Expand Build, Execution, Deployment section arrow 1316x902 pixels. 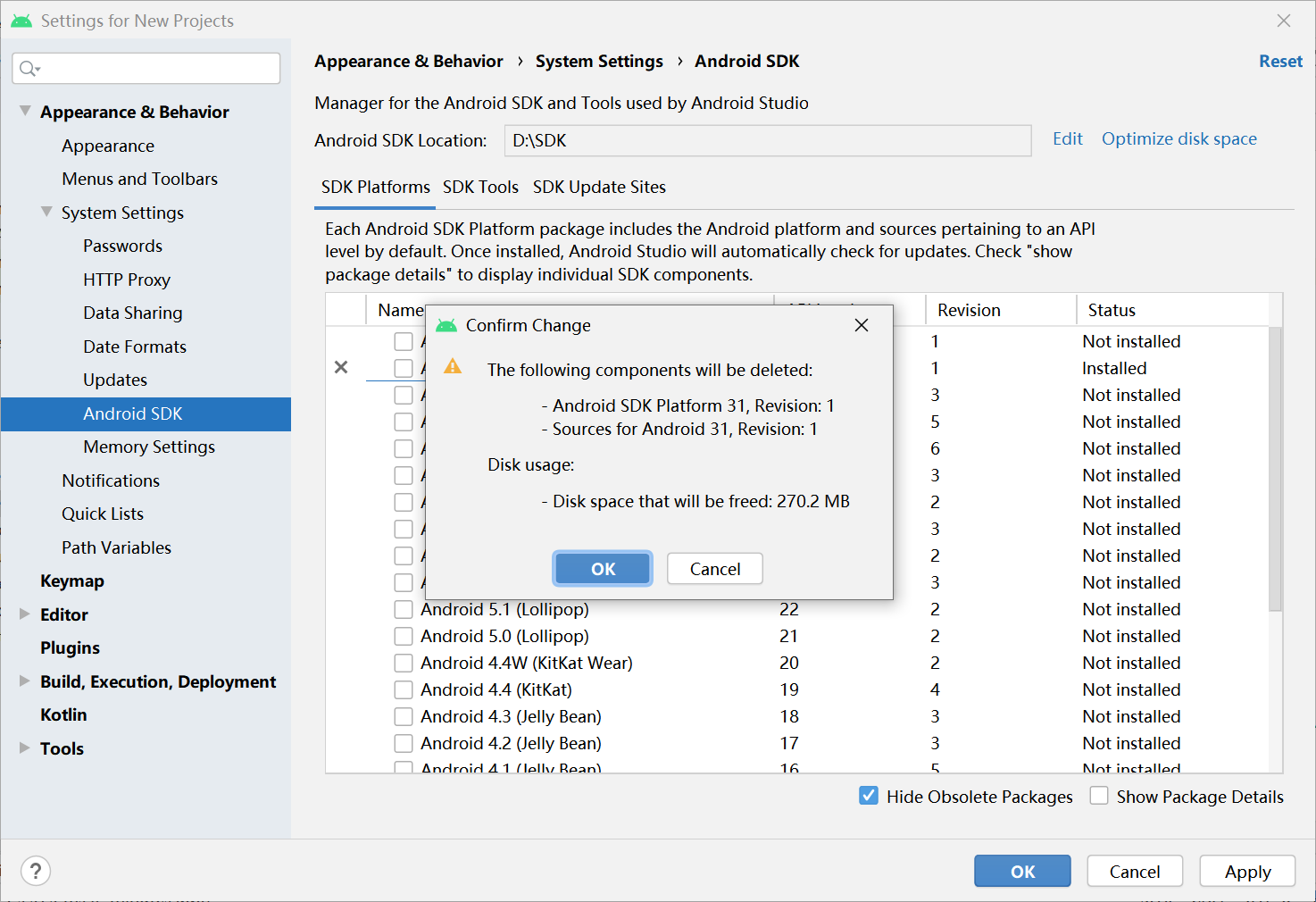(x=25, y=681)
